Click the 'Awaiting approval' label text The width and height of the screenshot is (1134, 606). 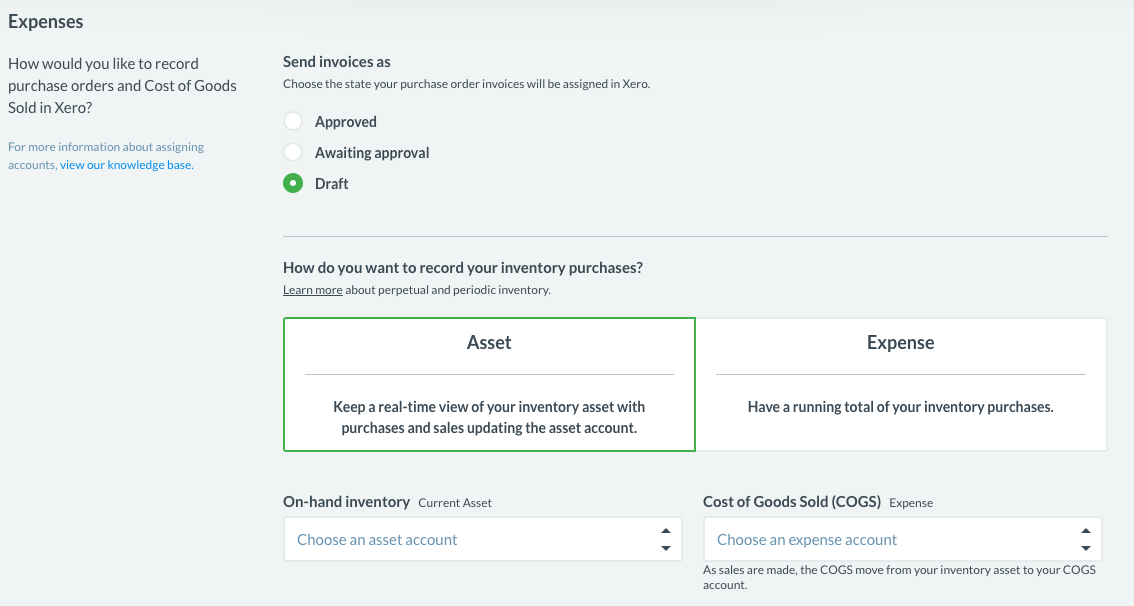click(x=372, y=153)
